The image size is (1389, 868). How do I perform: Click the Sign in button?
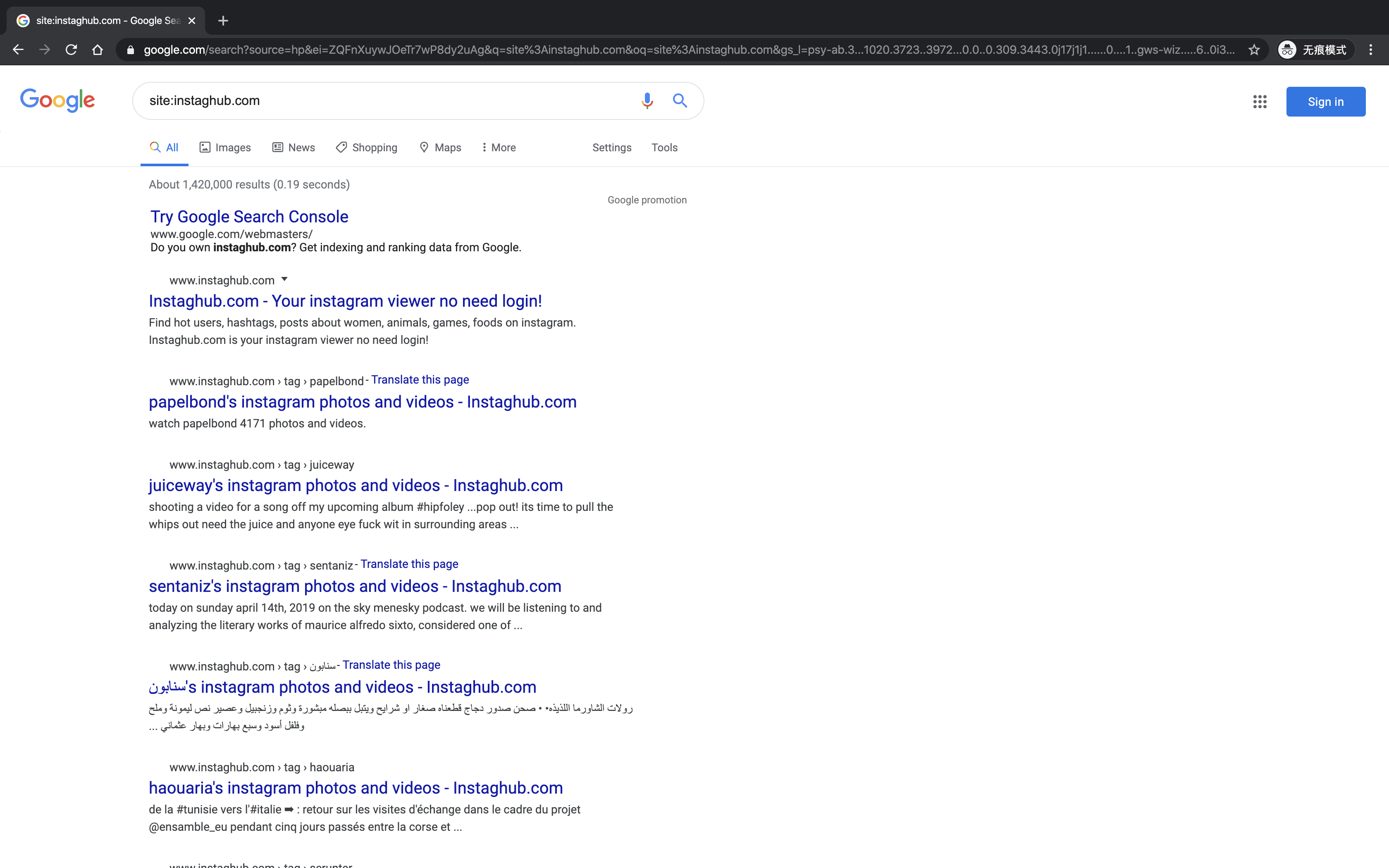coord(1325,102)
